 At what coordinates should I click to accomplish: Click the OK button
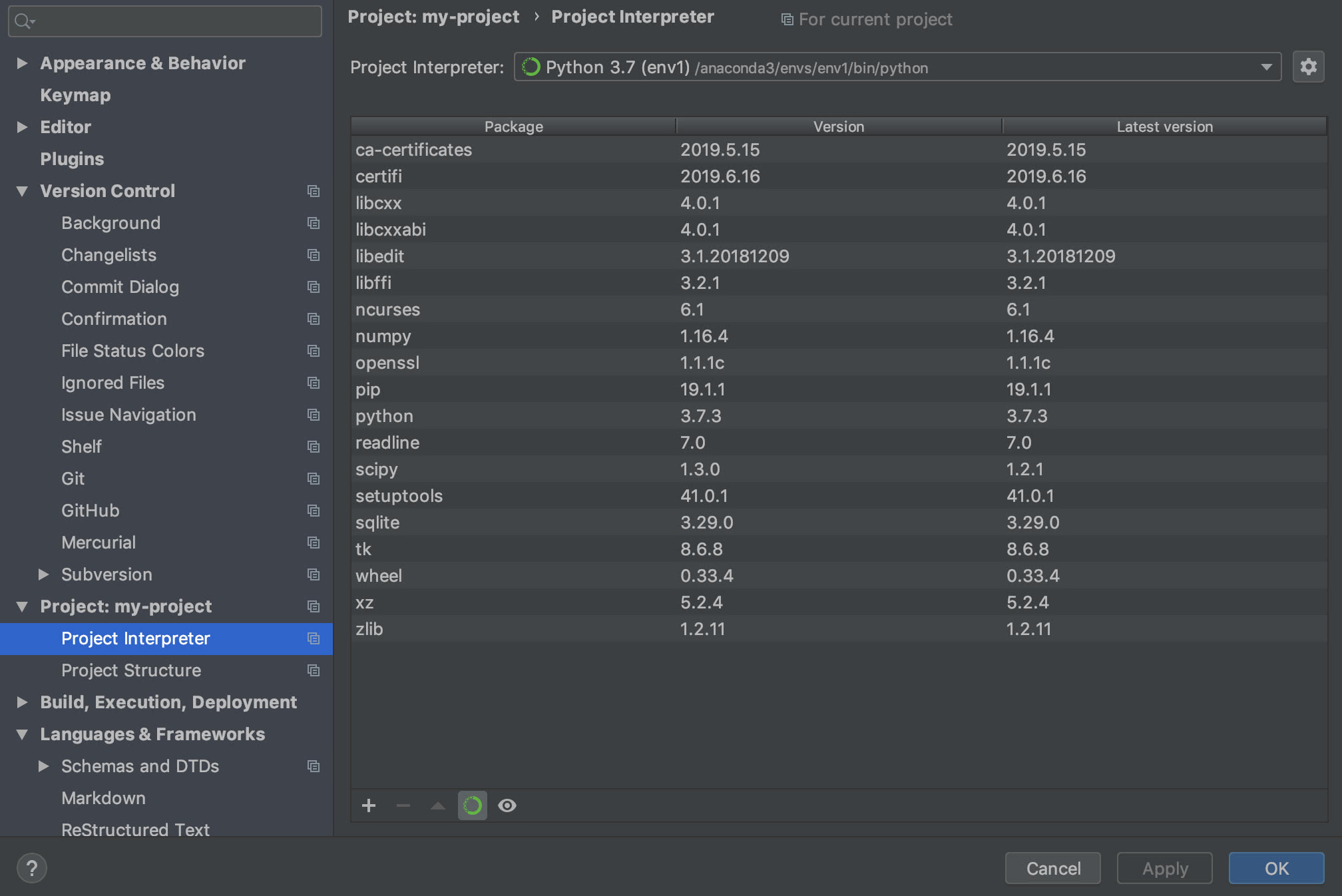pos(1277,869)
